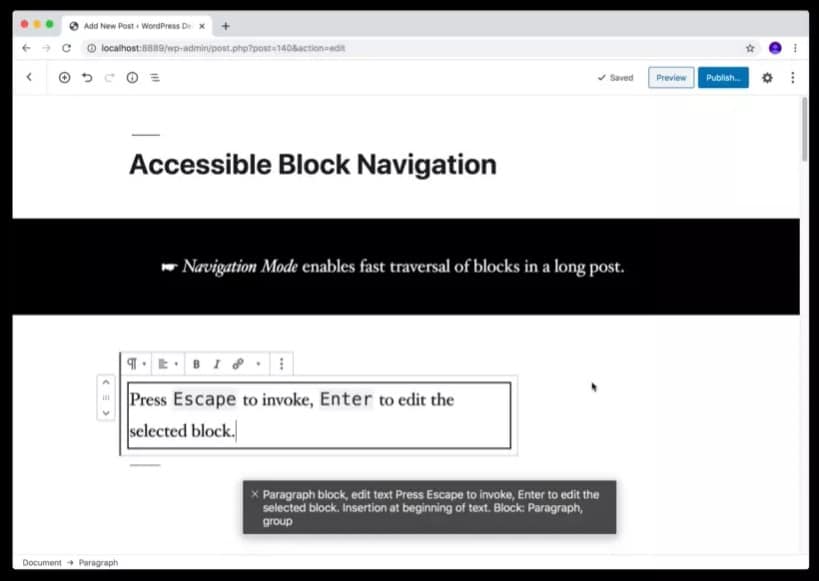Bookmark this page with the star
Viewport: 819px width, 581px height.
(x=750, y=48)
